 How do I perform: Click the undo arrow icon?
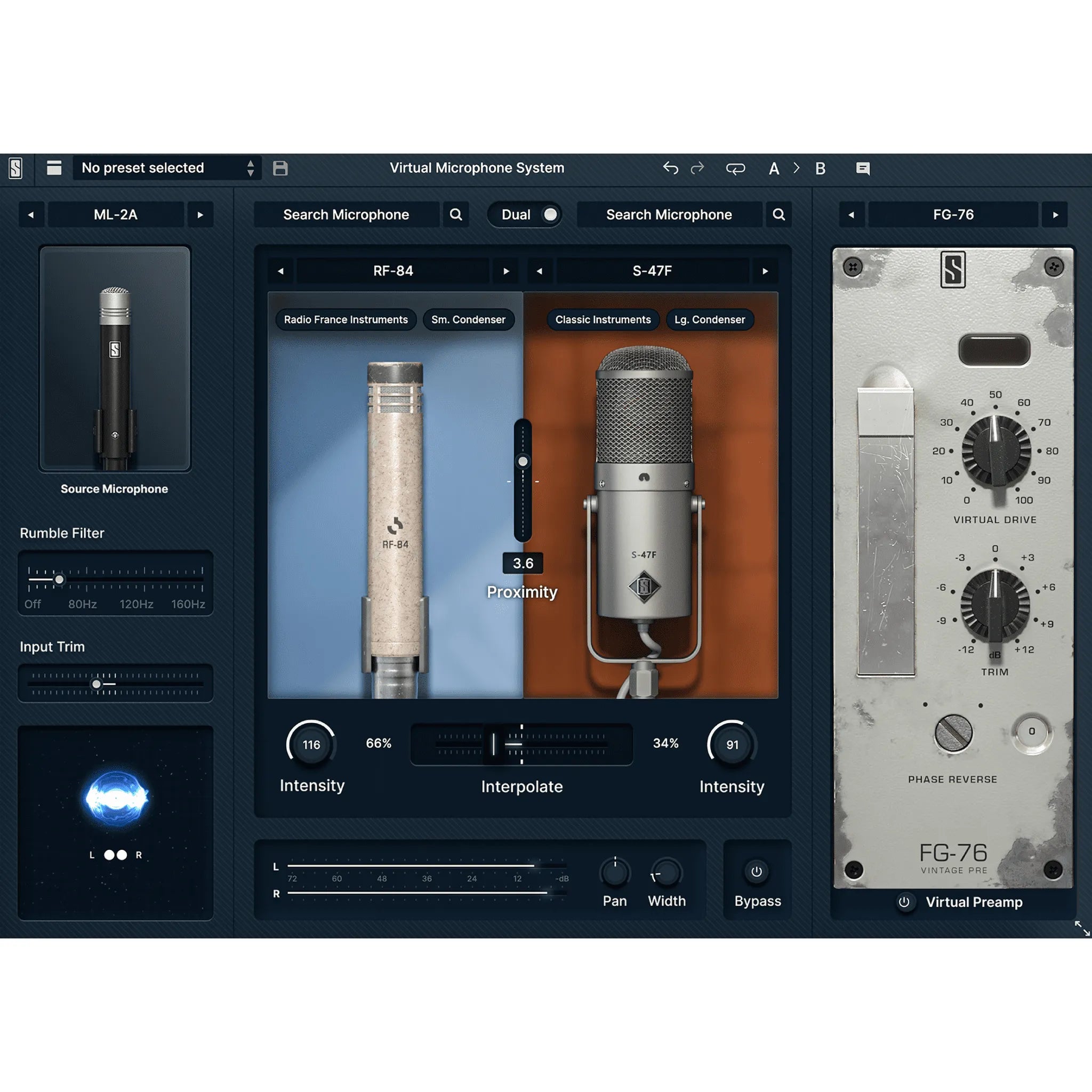pos(670,168)
